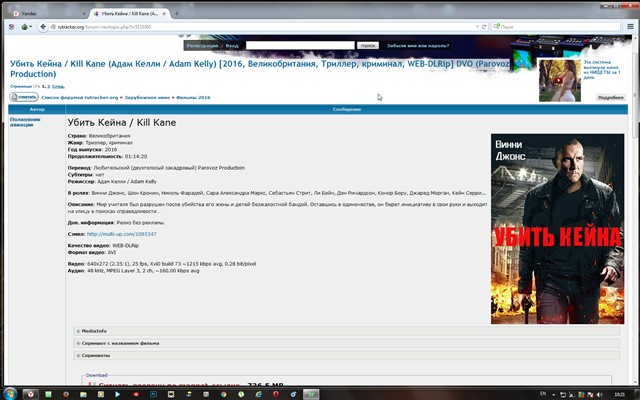Open the Opera taskbar icon
640x400 pixels.
(x=276, y=394)
